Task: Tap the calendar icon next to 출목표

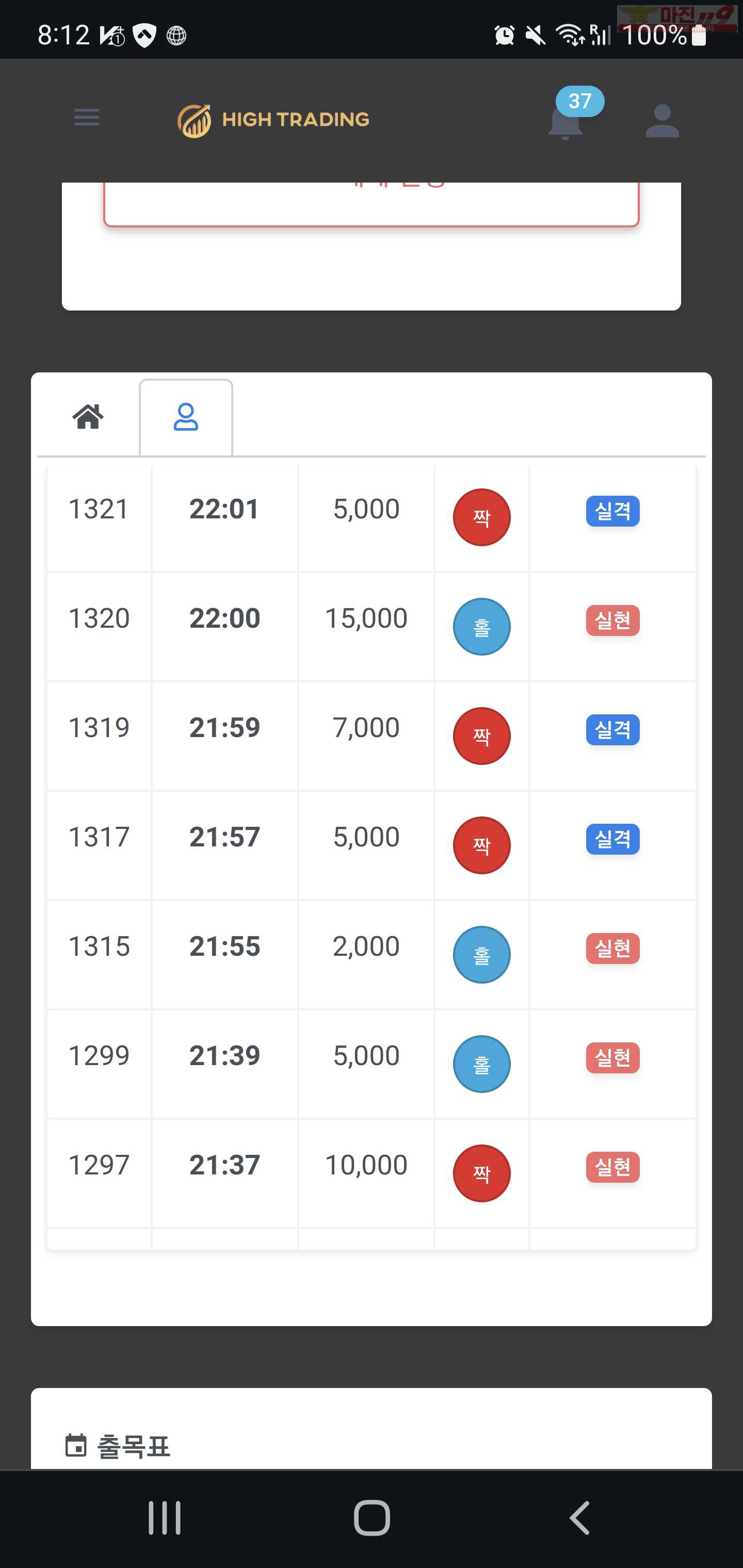Action: pyautogui.click(x=75, y=1445)
